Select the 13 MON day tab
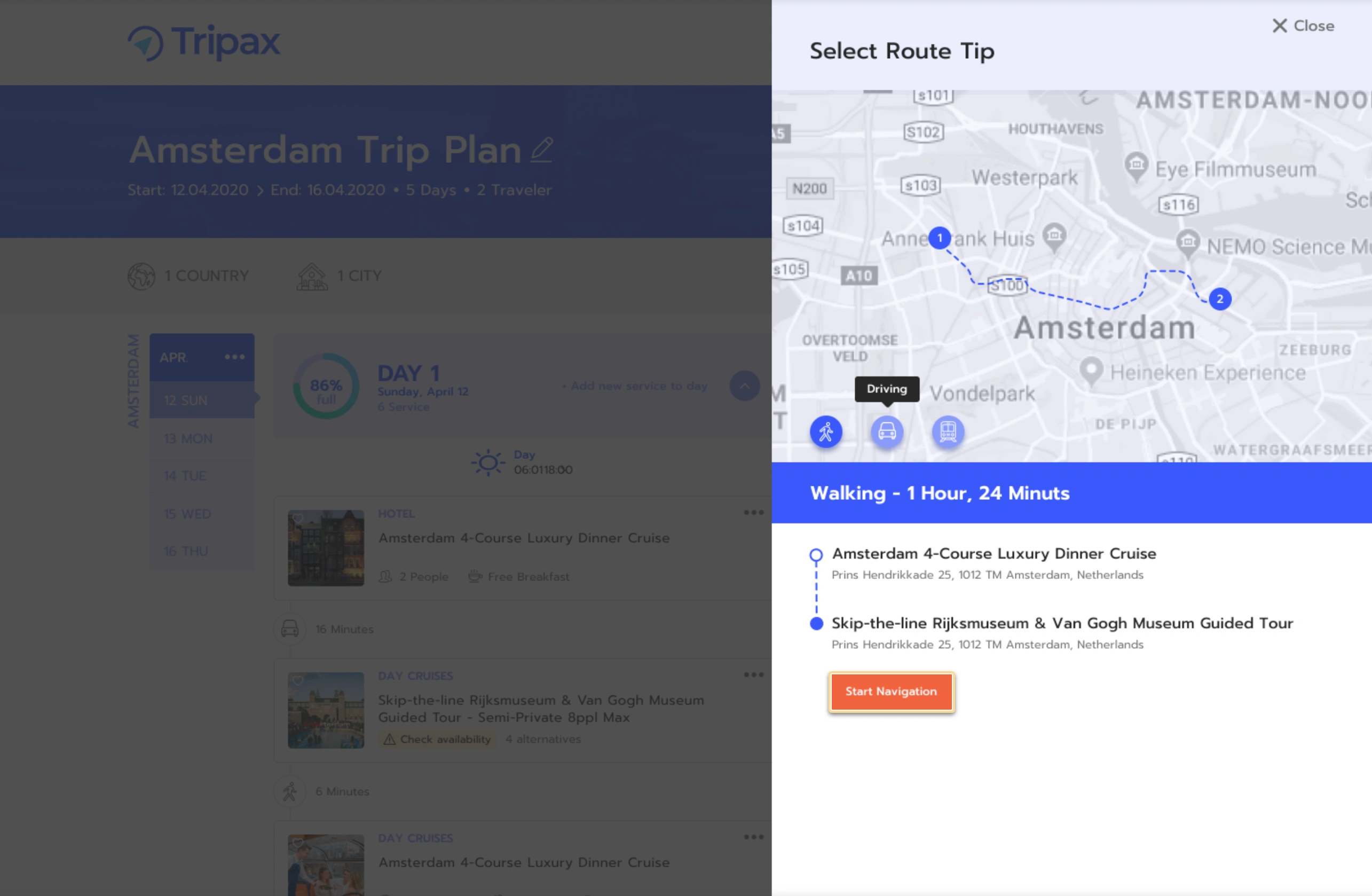 [202, 438]
